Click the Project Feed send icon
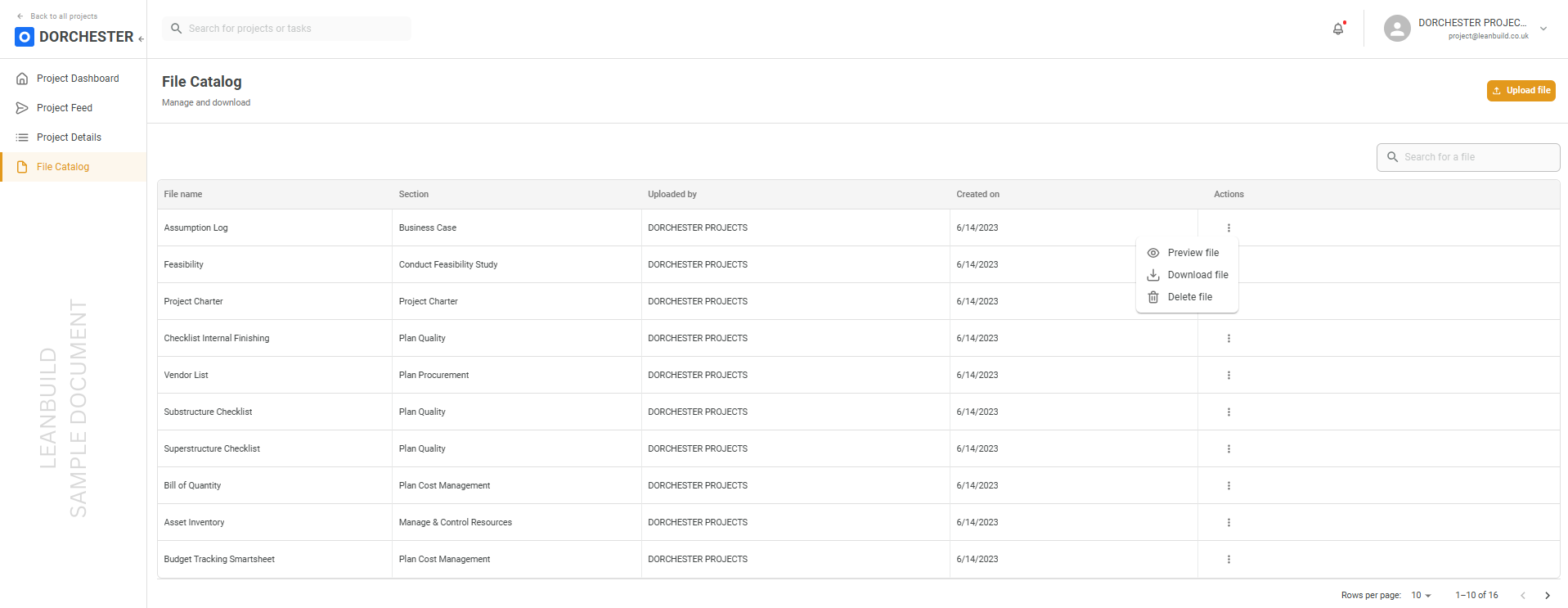This screenshot has height=608, width=1568. point(22,108)
